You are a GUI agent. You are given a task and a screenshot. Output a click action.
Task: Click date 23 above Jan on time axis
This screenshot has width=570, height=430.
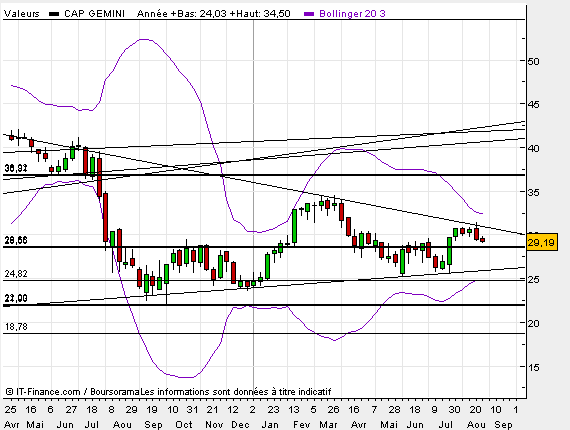coord(273,410)
